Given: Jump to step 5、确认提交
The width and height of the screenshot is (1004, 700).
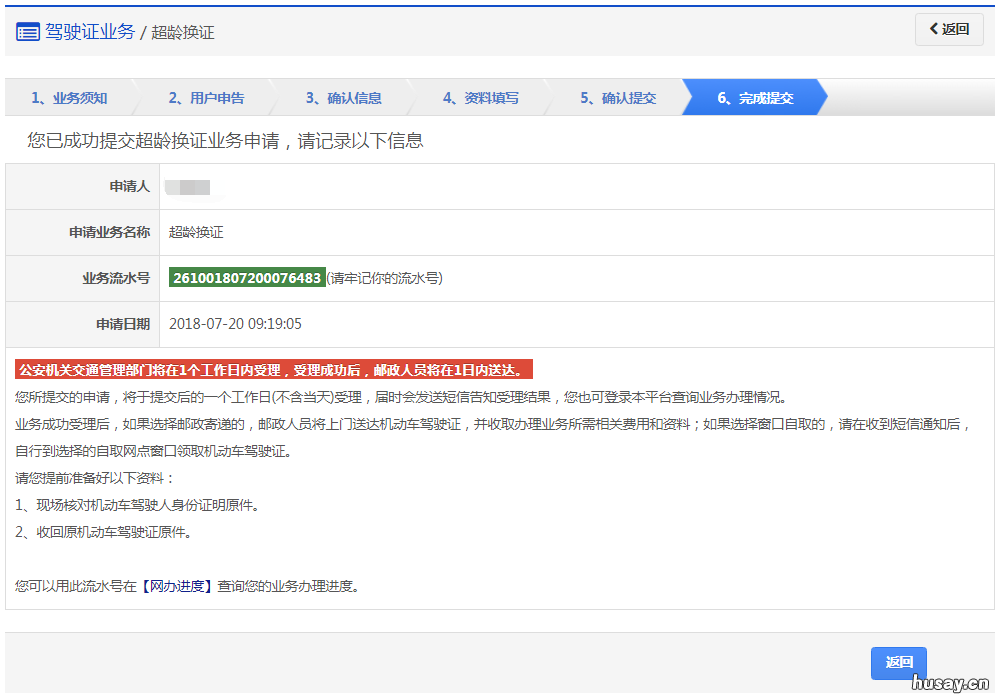Looking at the screenshot, I should click(618, 98).
